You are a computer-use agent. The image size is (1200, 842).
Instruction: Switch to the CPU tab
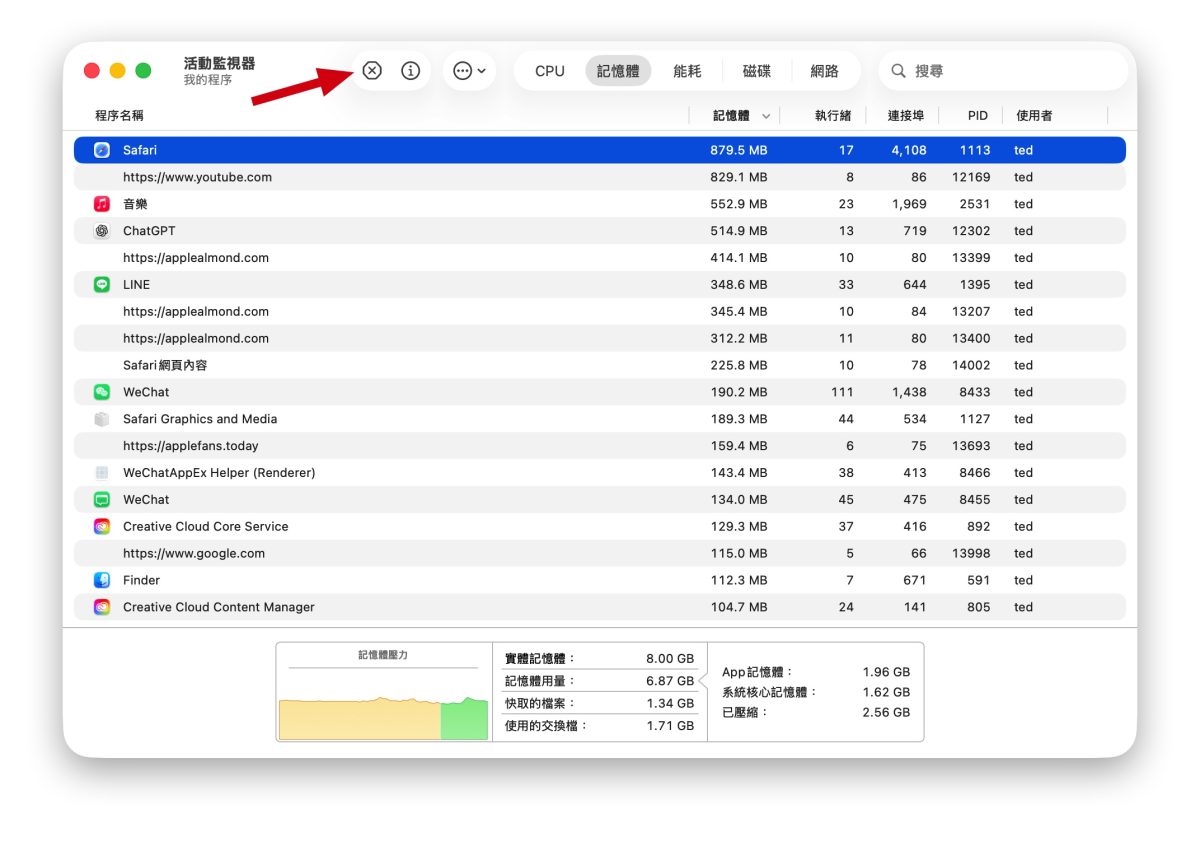pyautogui.click(x=550, y=71)
